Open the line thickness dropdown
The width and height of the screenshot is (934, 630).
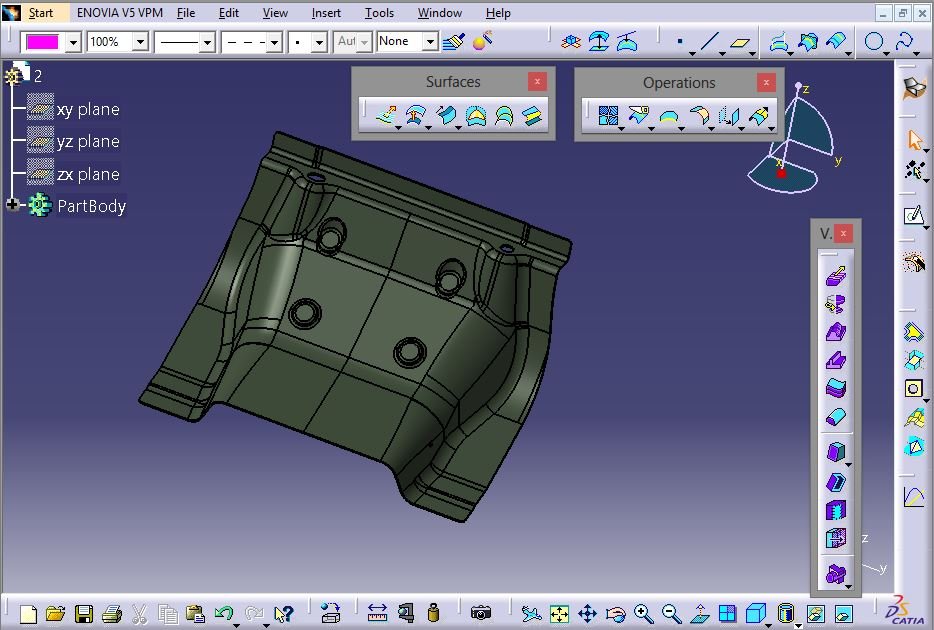pos(207,42)
